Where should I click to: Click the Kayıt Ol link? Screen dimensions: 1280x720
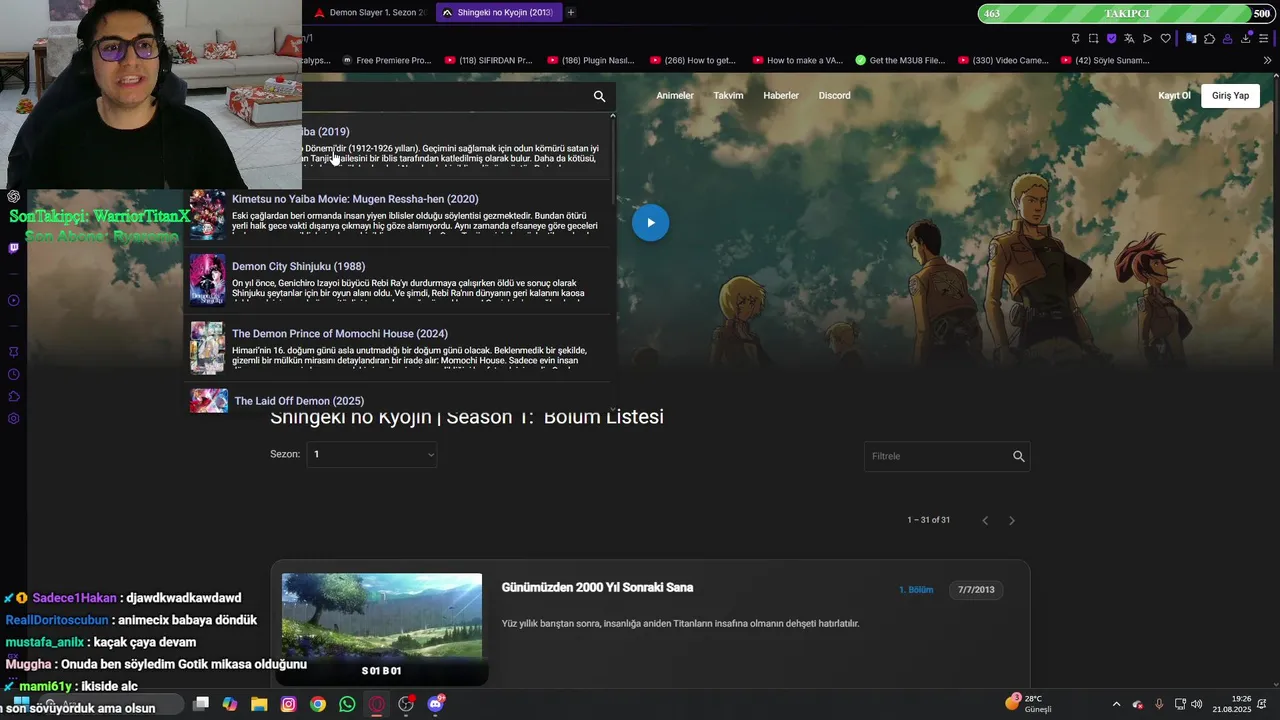[1174, 96]
